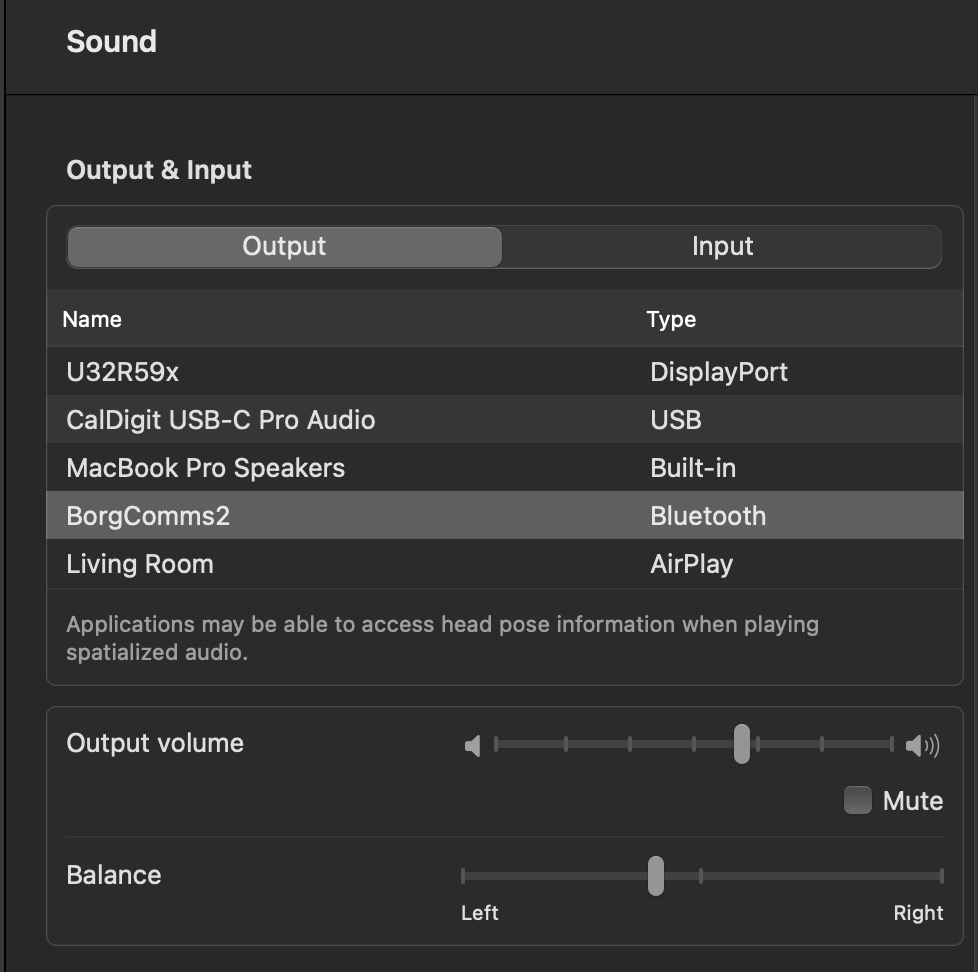Viewport: 978px width, 972px height.
Task: Click the Output volume slider knob
Action: [x=741, y=744]
